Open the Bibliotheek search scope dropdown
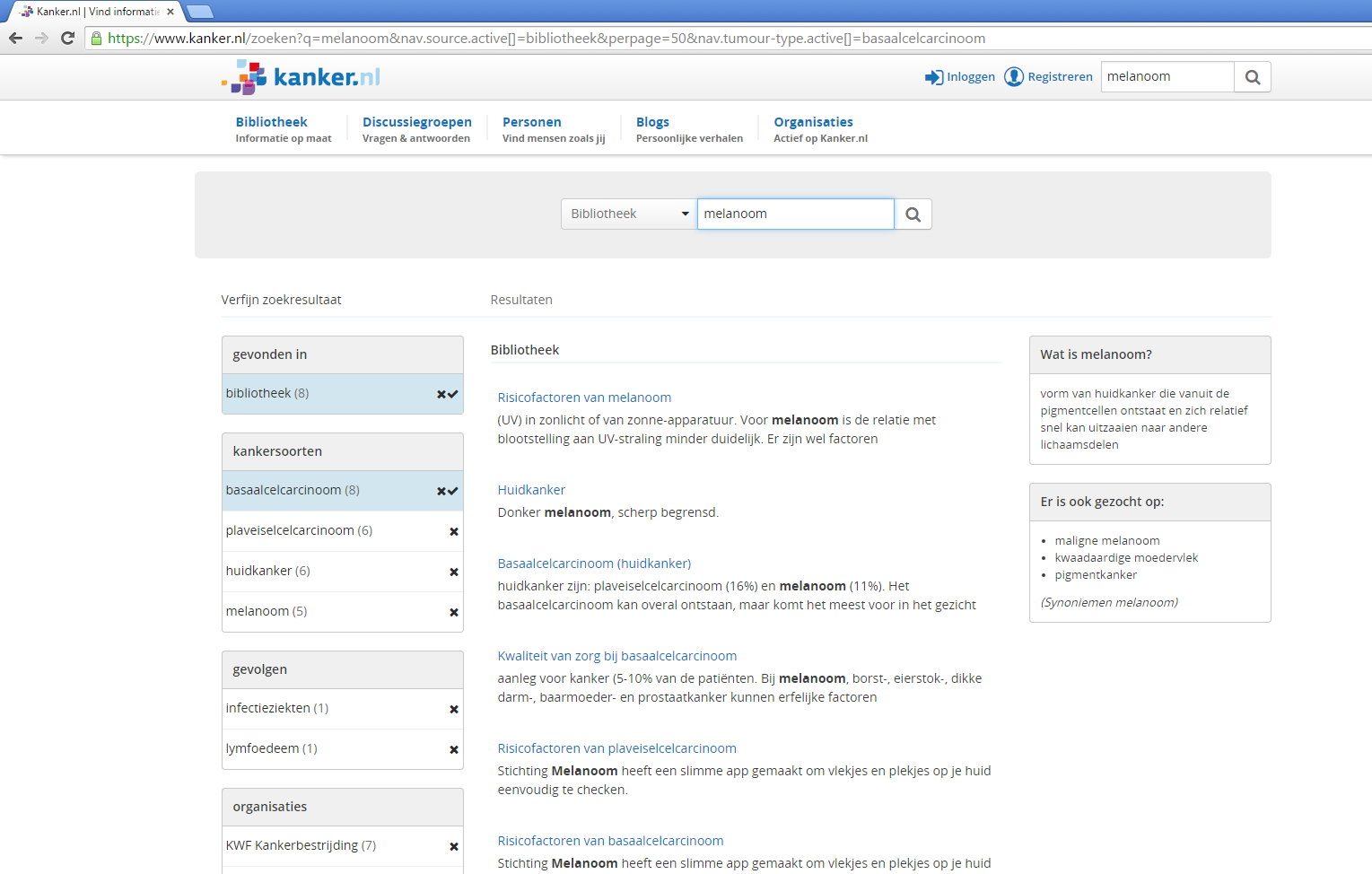Viewport: 1372px width, 874px height. [x=629, y=214]
